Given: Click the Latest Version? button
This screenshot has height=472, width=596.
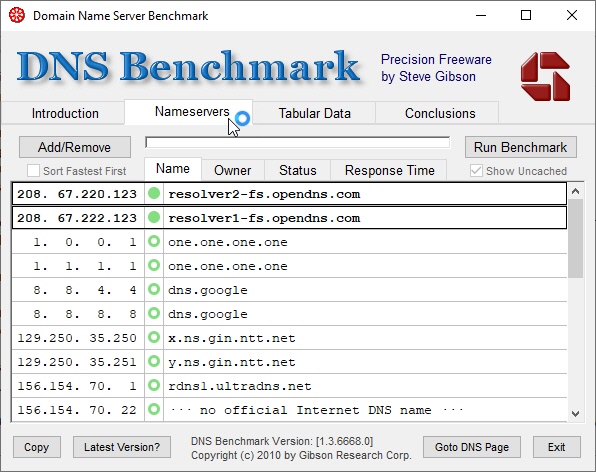Looking at the screenshot, I should click(x=122, y=447).
